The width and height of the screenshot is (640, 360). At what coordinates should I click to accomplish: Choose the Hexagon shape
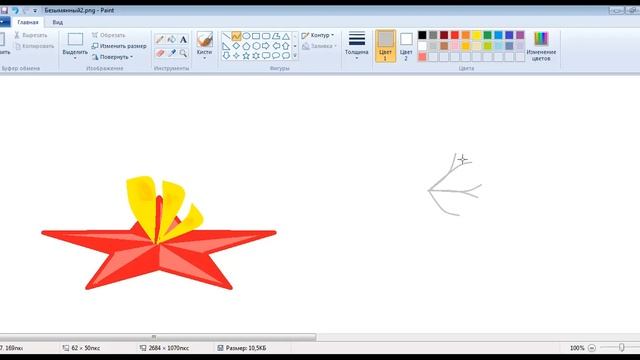pos(256,46)
